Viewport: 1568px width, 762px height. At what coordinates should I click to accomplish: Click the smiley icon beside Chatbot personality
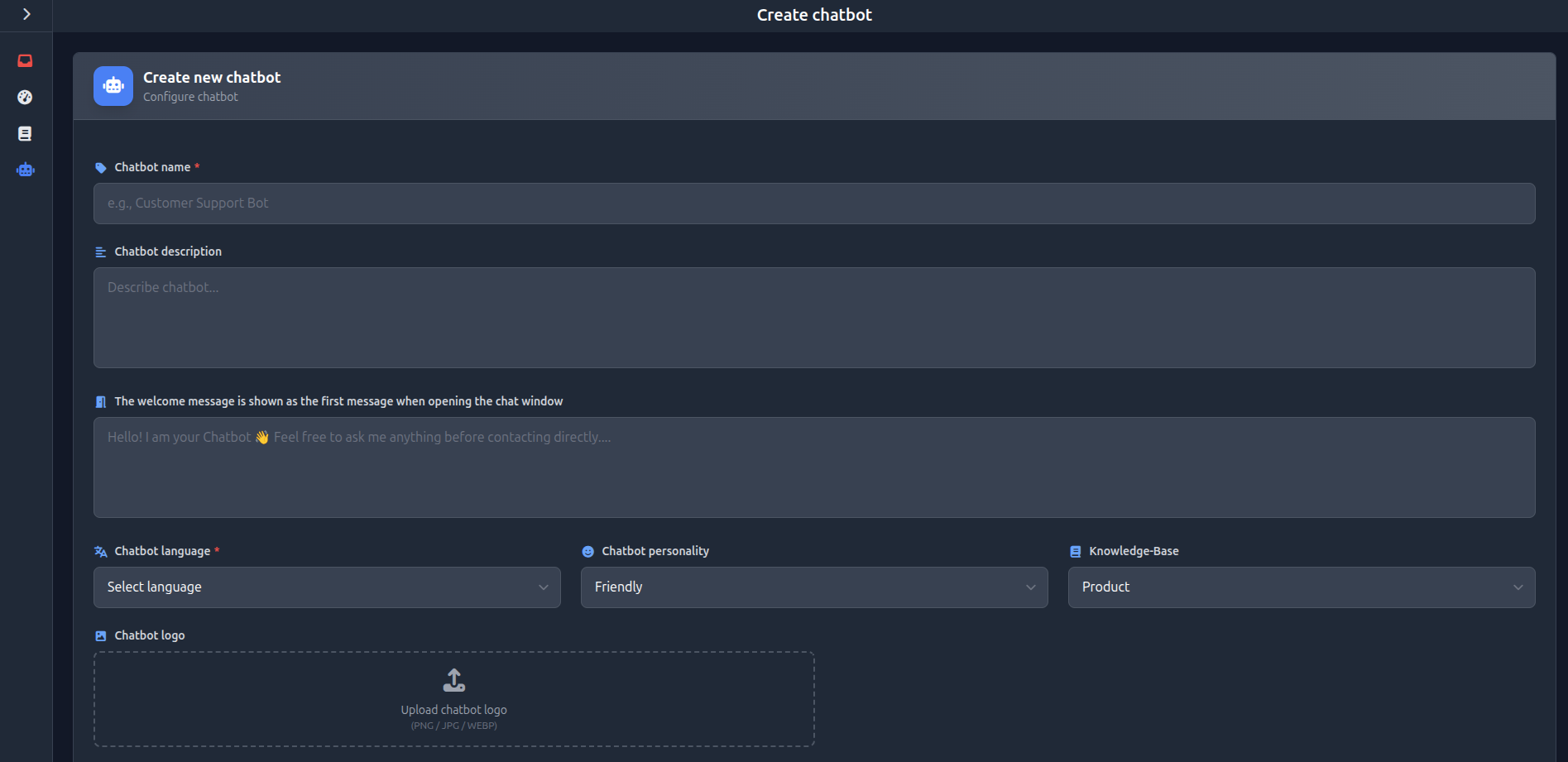[587, 550]
